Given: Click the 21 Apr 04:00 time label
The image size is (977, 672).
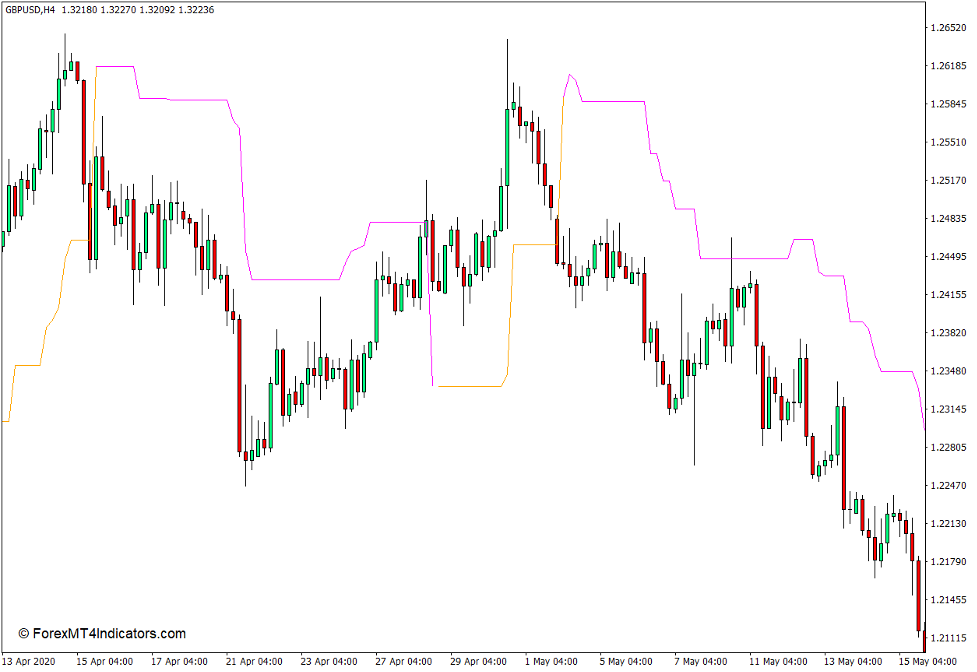Looking at the screenshot, I should pyautogui.click(x=255, y=661).
